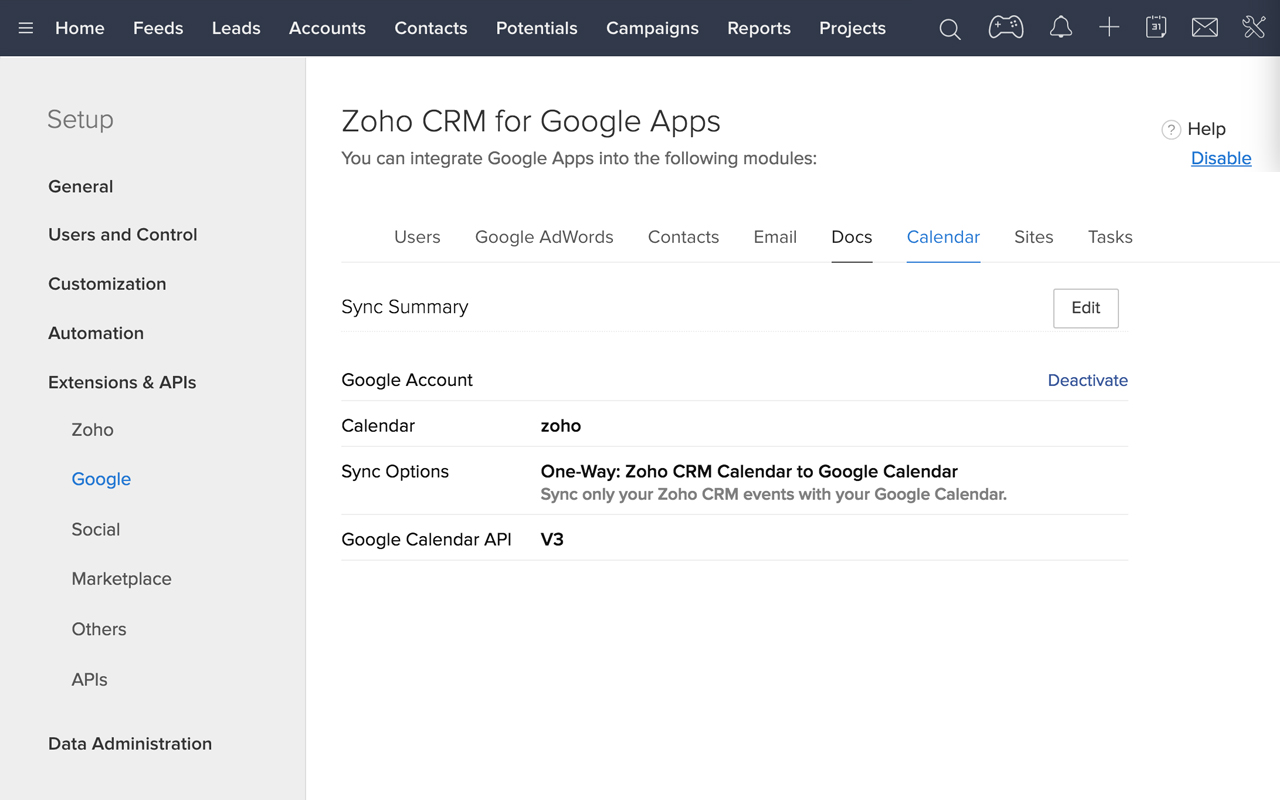Open Automation in the sidebar
Viewport: 1280px width, 800px height.
pos(96,333)
